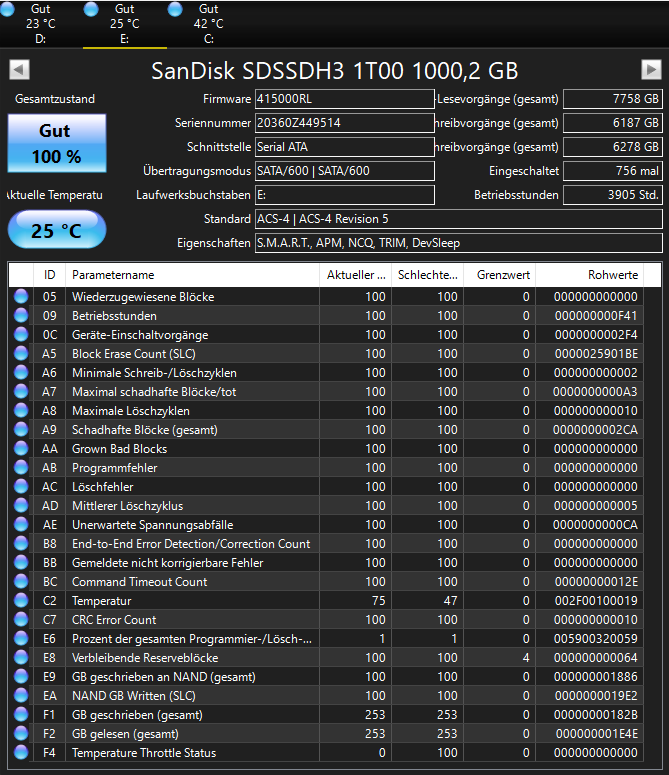Click status orb of Verbleibende Reserveblöcke row
This screenshot has width=669, height=775.
coord(21,657)
